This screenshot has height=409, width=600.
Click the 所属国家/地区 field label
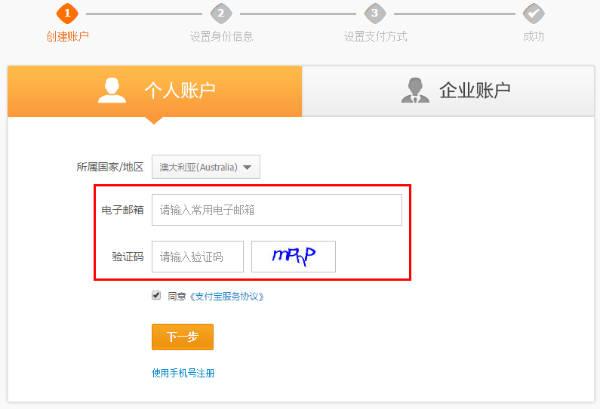point(110,167)
